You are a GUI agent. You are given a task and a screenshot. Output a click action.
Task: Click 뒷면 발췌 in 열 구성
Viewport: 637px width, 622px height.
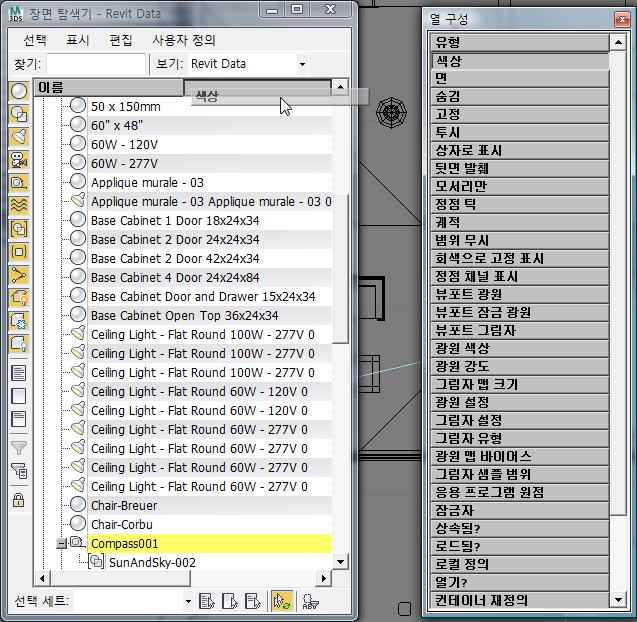(520, 169)
